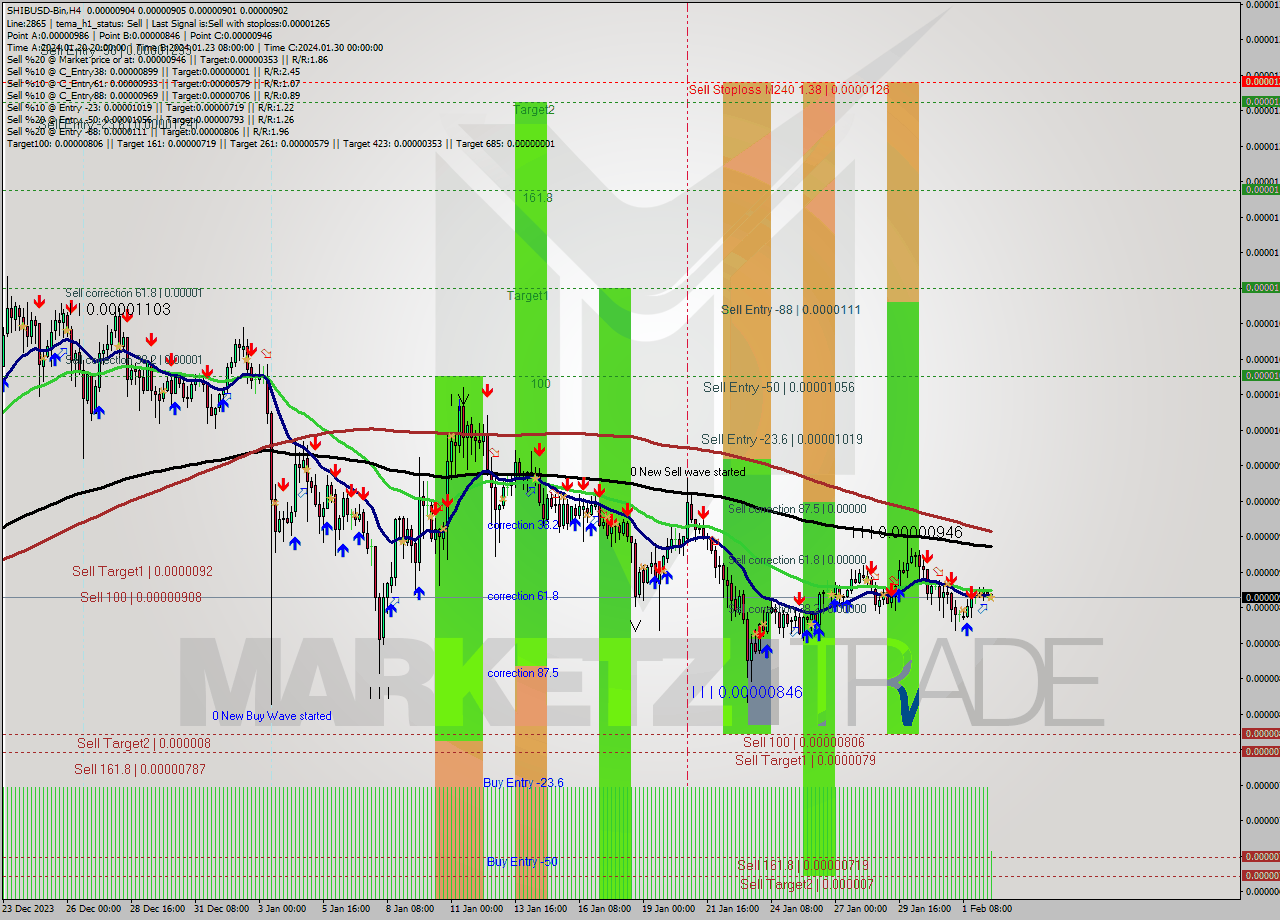Click the 'Sell 100 | 0.00000806' label
The image size is (1280, 920).
coord(804,742)
